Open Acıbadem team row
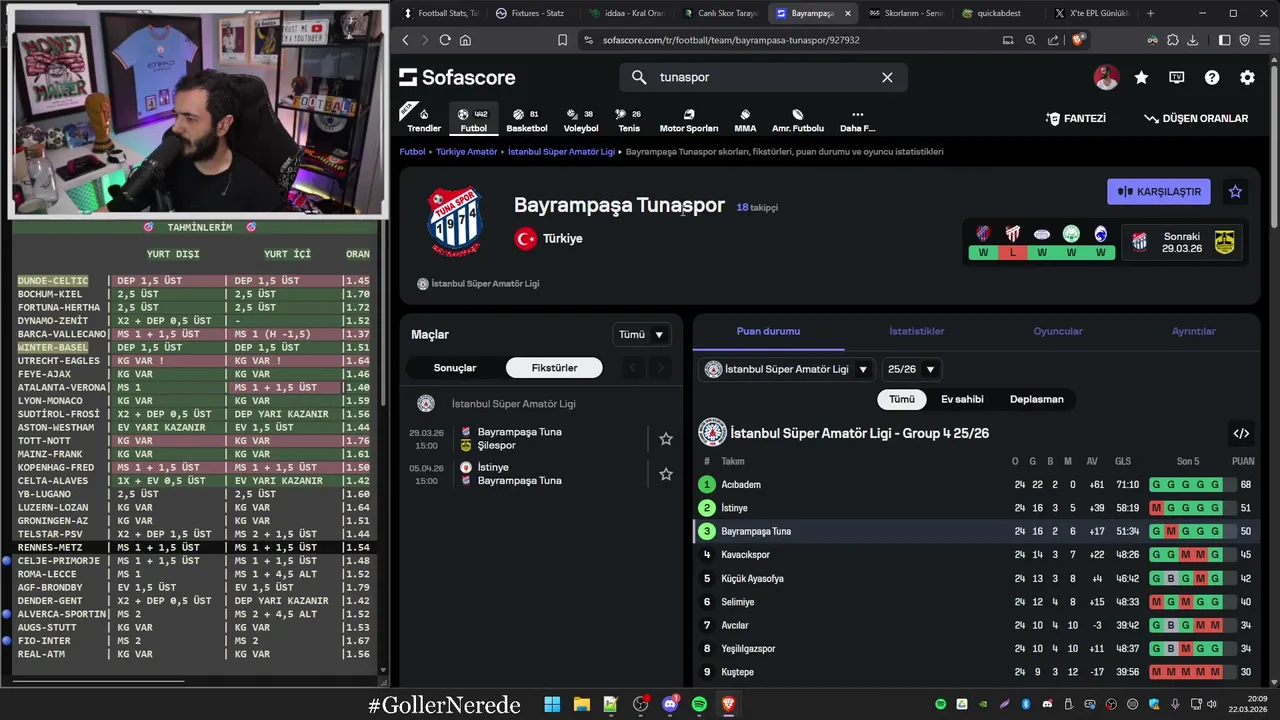Image resolution: width=1280 pixels, height=720 pixels. click(x=977, y=485)
